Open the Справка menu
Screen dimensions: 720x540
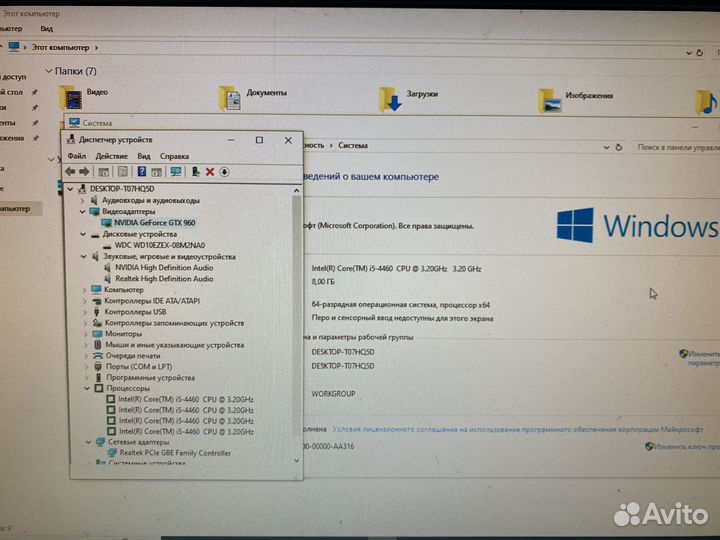[x=174, y=156]
